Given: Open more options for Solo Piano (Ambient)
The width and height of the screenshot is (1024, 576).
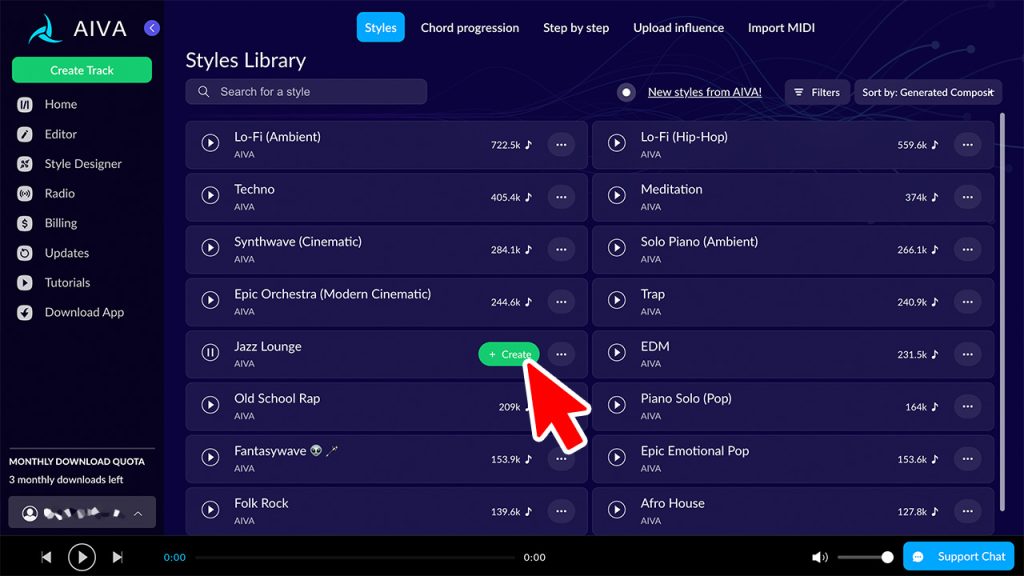Looking at the screenshot, I should click(967, 249).
